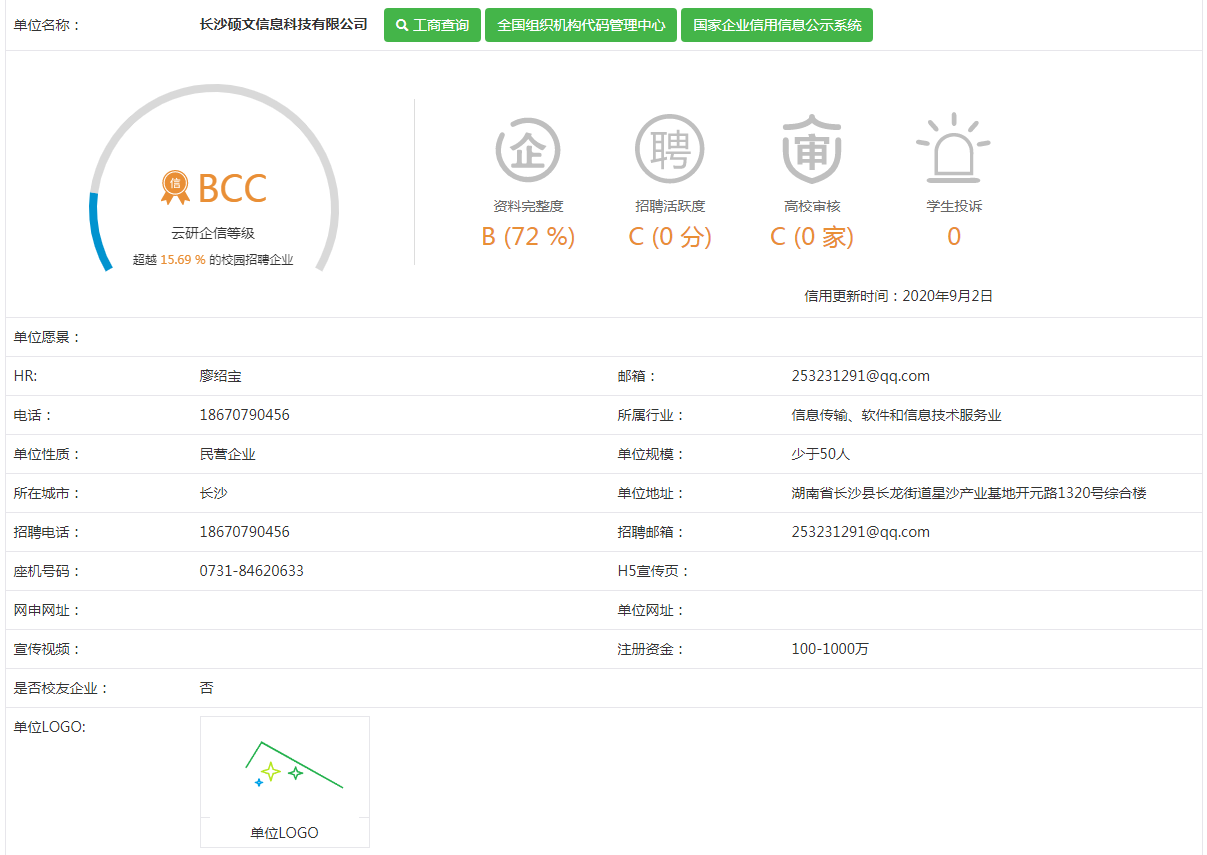Viewport: 1207px width, 855px height.
Task: Click the student complaints count 0
Action: point(953,237)
